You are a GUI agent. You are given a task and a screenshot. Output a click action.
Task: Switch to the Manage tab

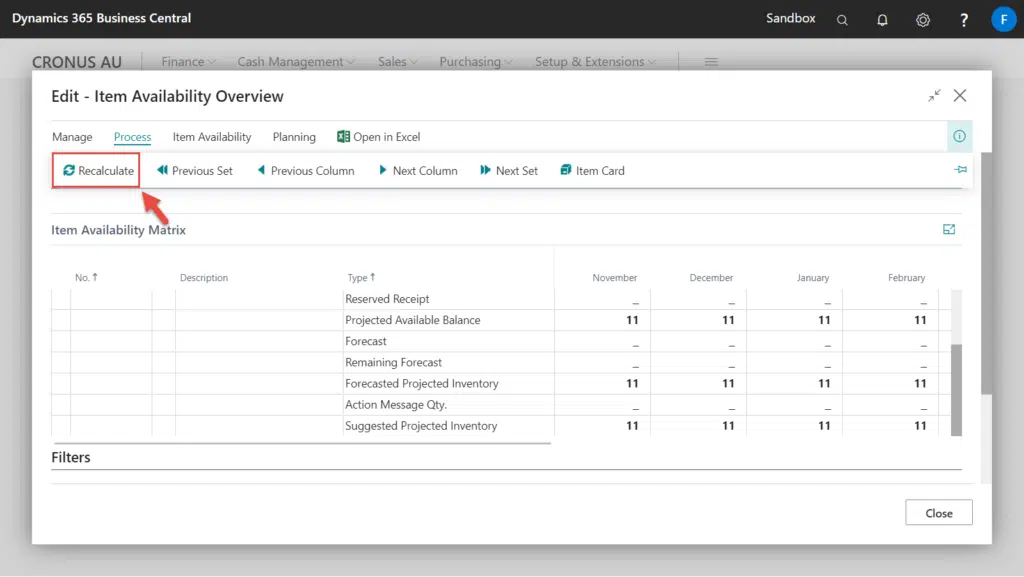click(72, 137)
